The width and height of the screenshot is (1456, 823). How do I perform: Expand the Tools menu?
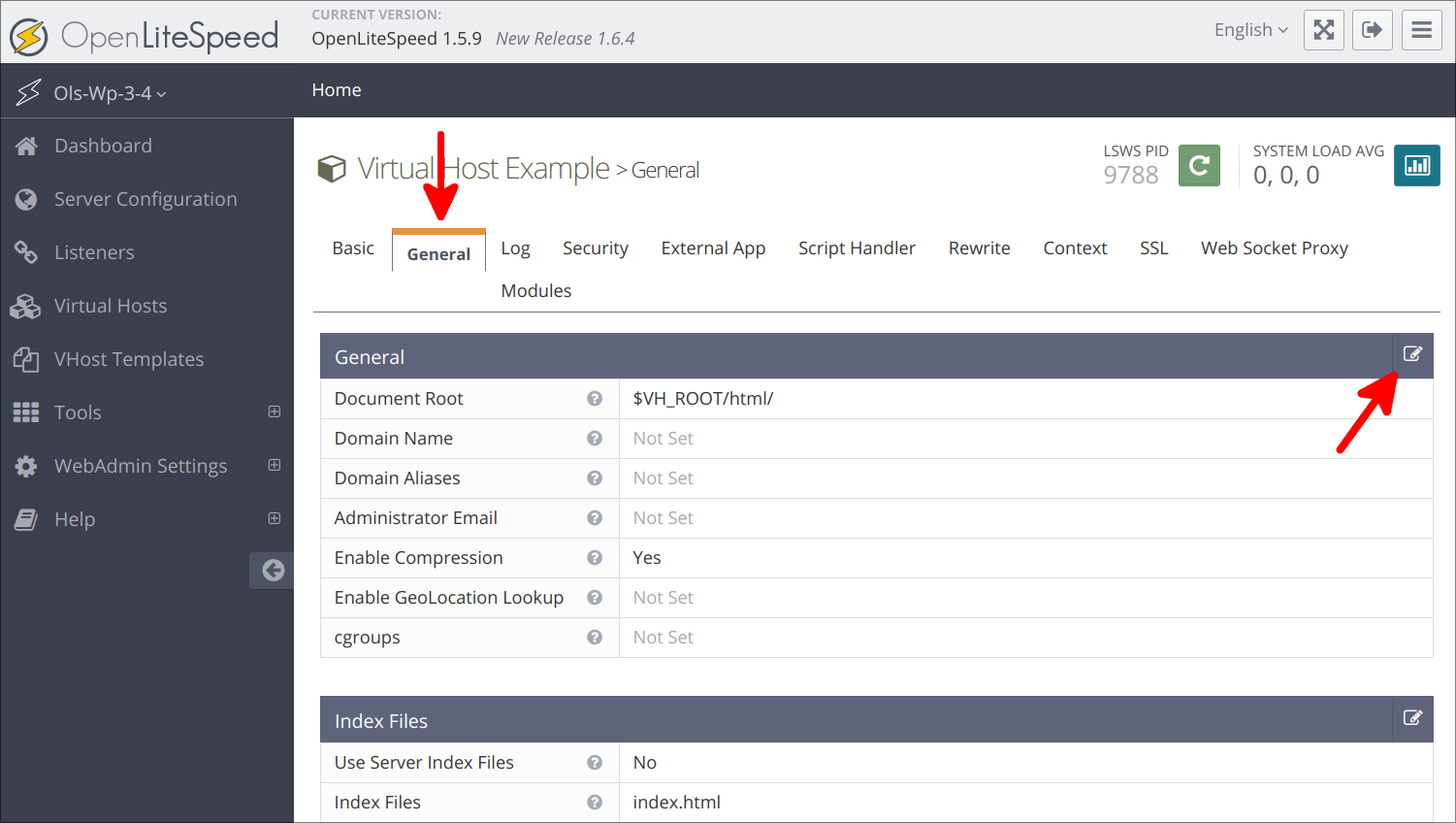(275, 411)
